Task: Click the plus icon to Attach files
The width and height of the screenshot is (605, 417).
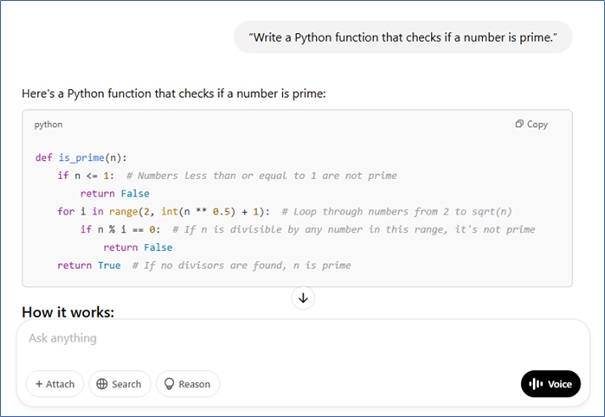Action: pyautogui.click(x=40, y=384)
